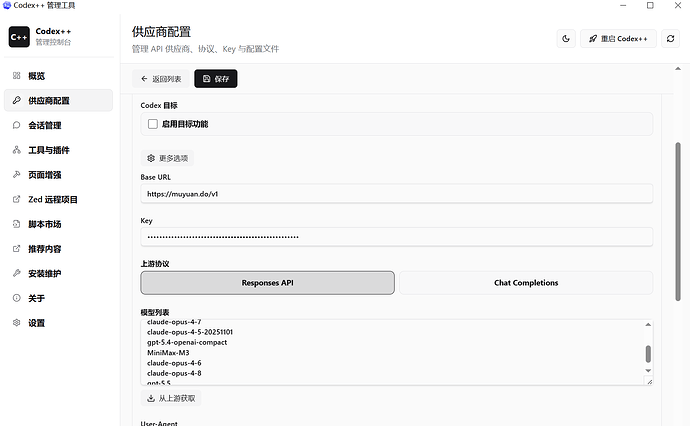The width and height of the screenshot is (690, 426).
Task: Return to list with 返回列表 button
Action: point(161,79)
